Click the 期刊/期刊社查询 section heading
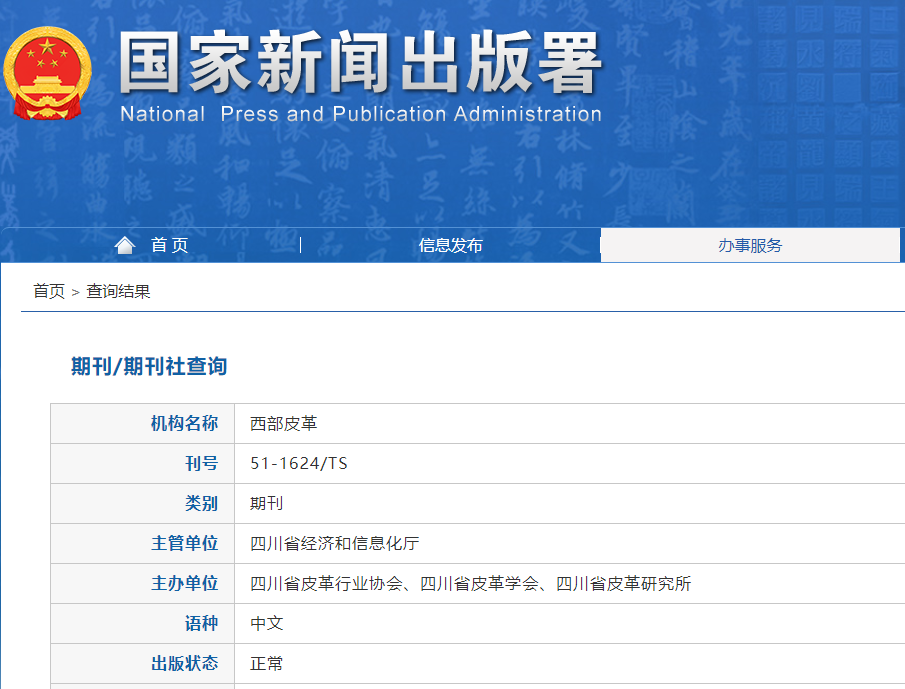905x689 pixels. click(x=149, y=367)
